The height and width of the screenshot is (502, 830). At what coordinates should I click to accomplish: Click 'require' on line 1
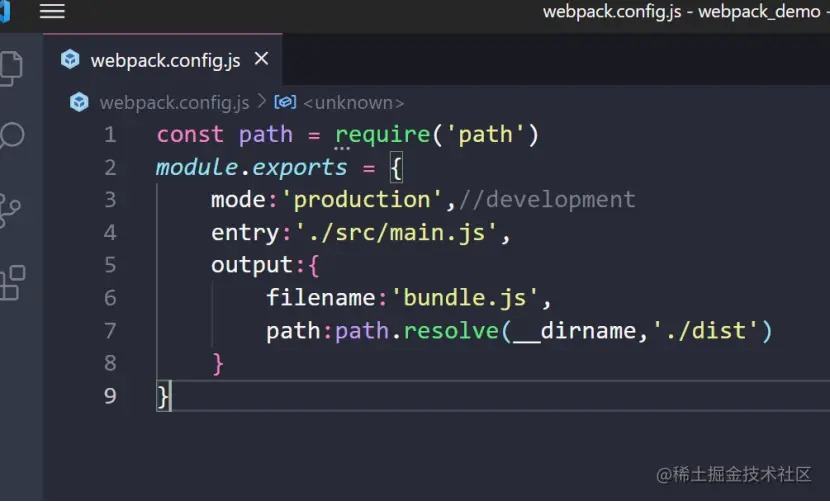point(383,135)
